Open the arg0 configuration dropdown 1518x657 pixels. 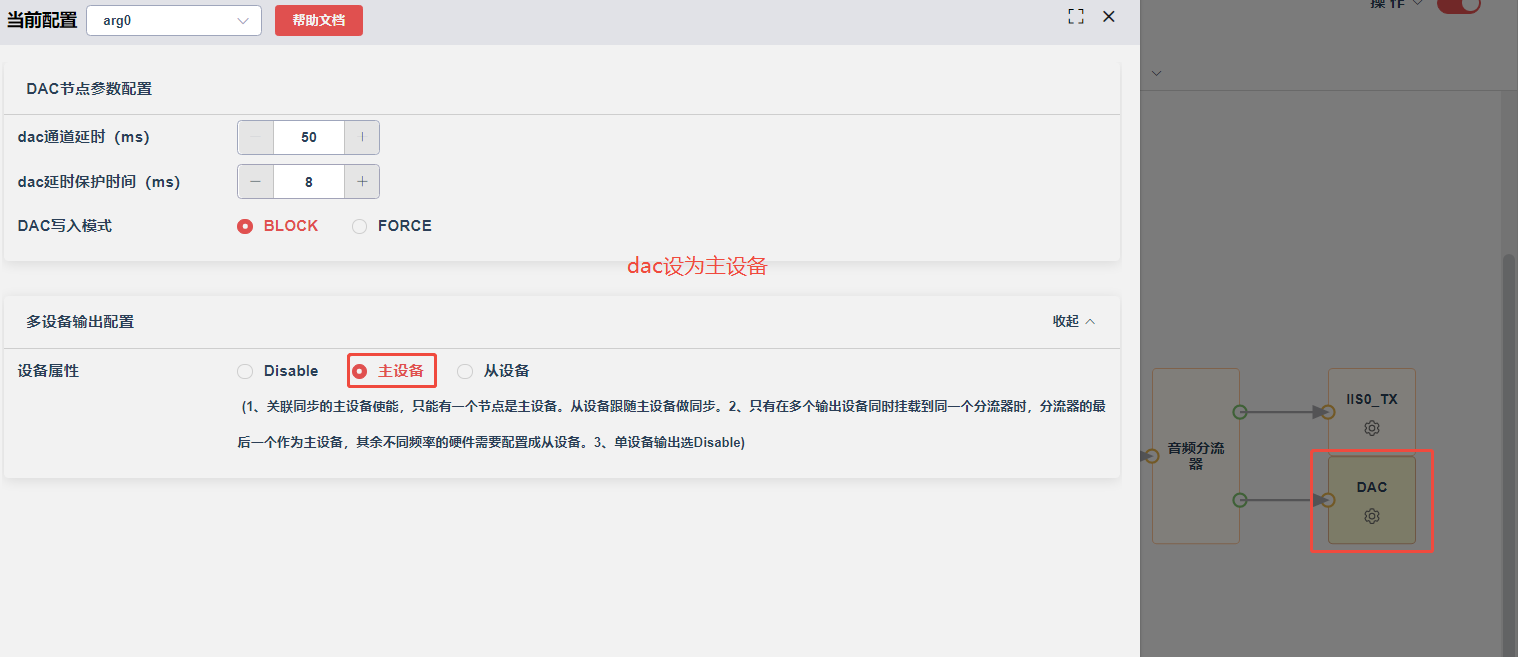[x=174, y=20]
